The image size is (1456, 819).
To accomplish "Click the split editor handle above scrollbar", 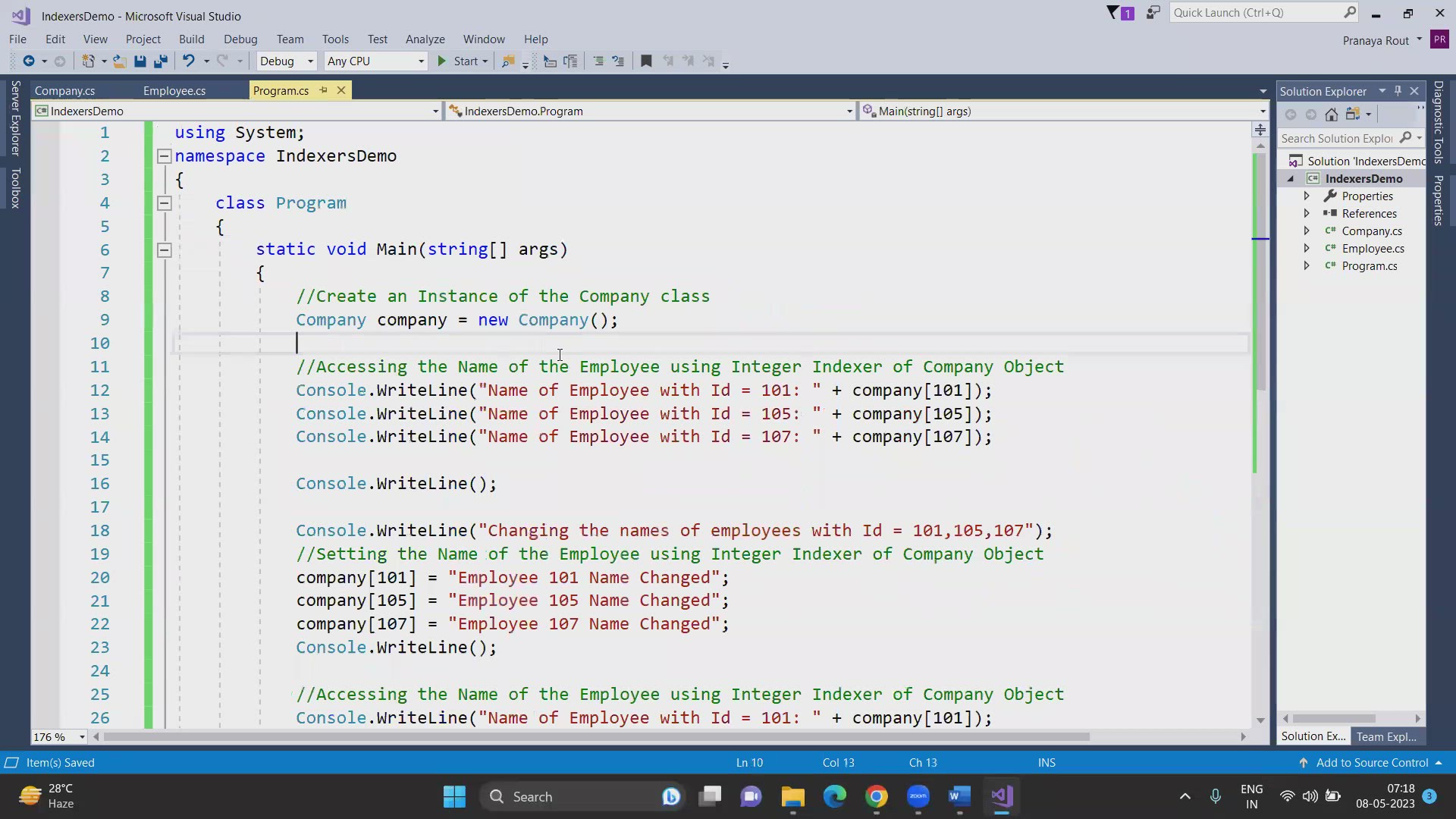I will pos(1260,130).
